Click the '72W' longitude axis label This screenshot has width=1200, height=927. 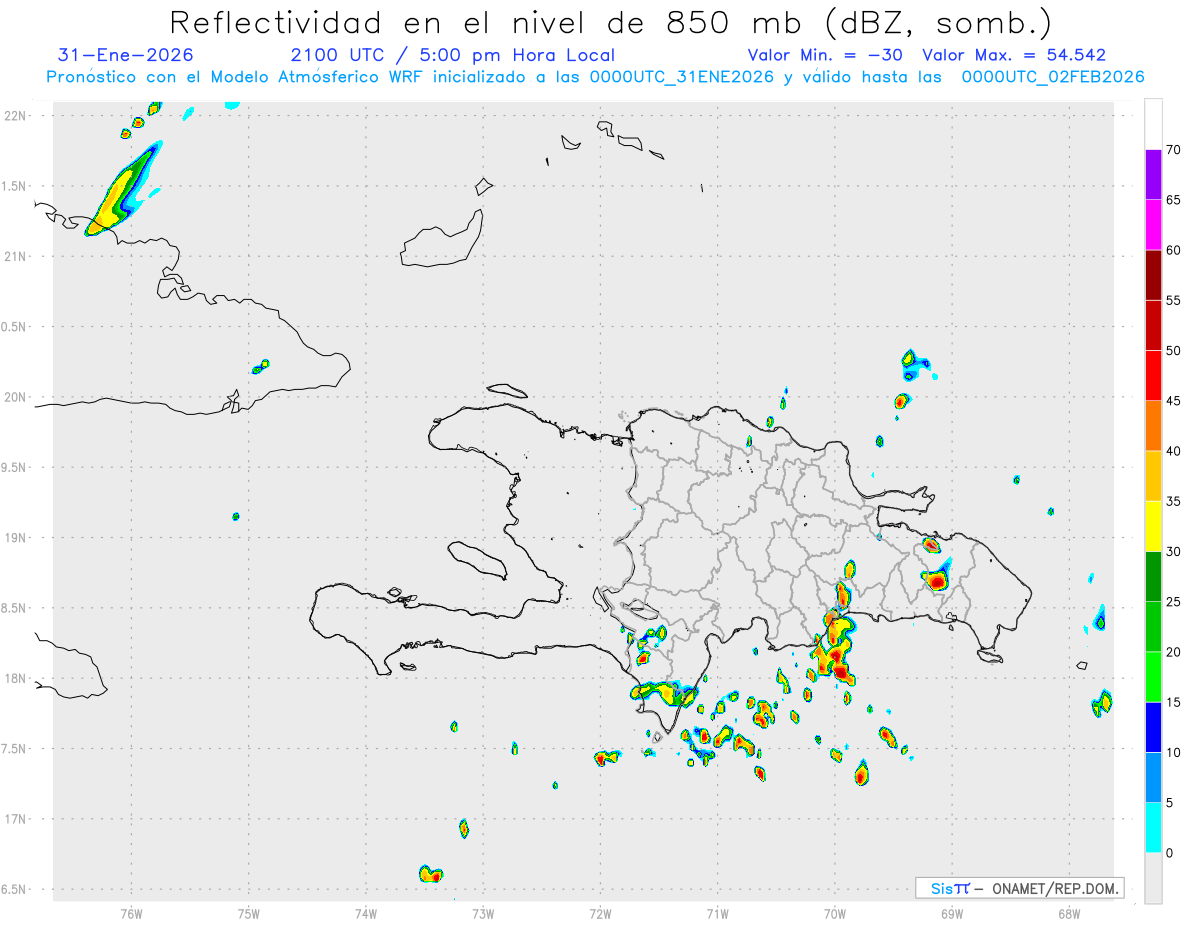point(600,914)
